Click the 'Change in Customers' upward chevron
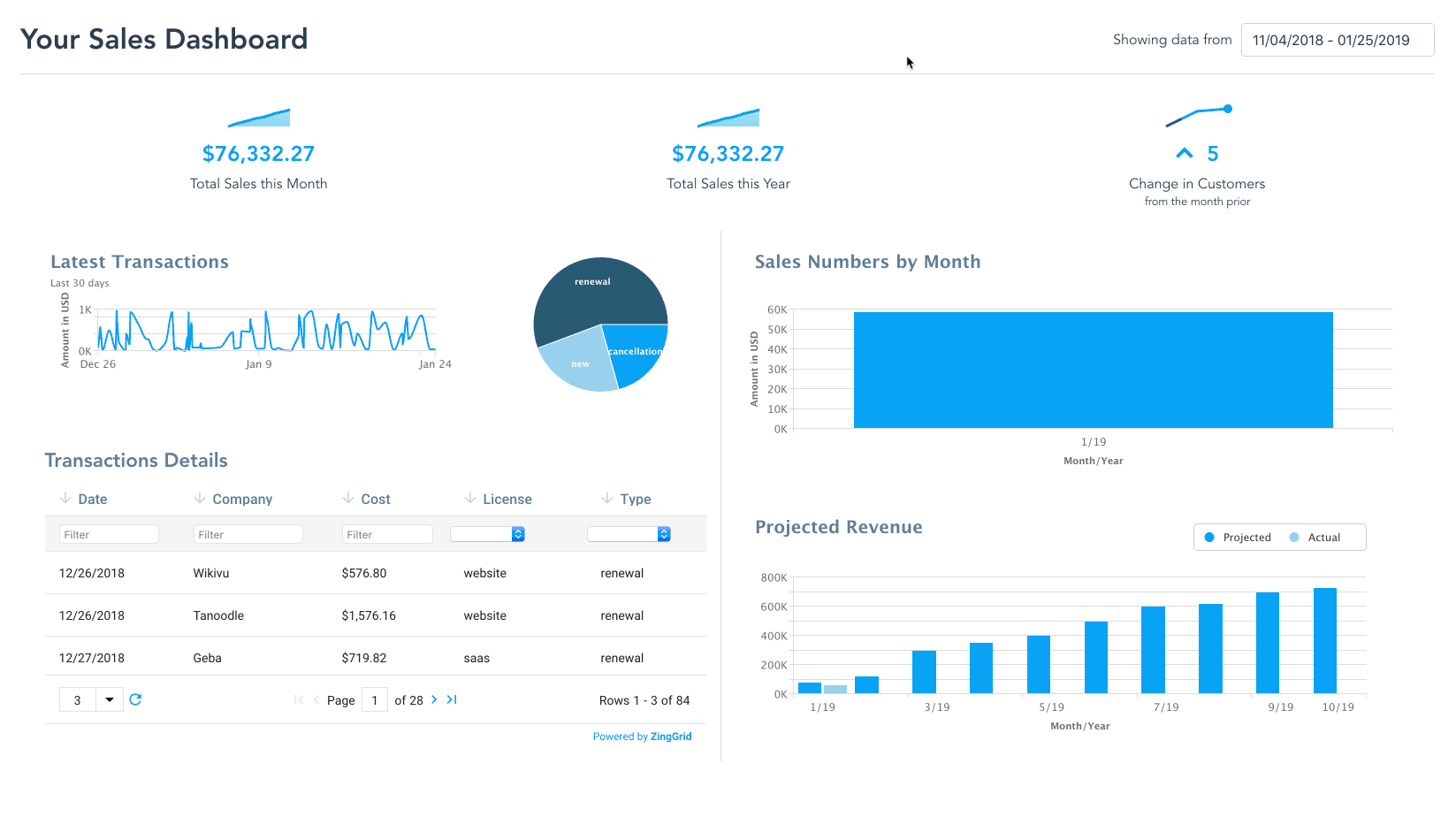Screen dimensions: 1456x817 pyautogui.click(x=1185, y=152)
